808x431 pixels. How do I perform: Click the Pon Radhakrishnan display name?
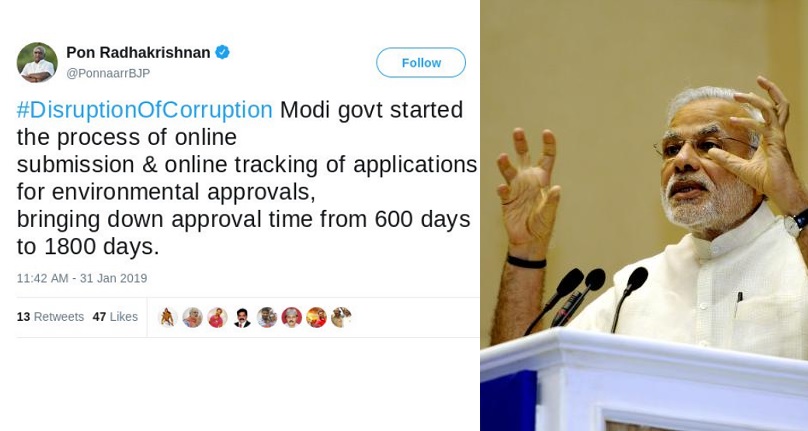click(x=138, y=52)
